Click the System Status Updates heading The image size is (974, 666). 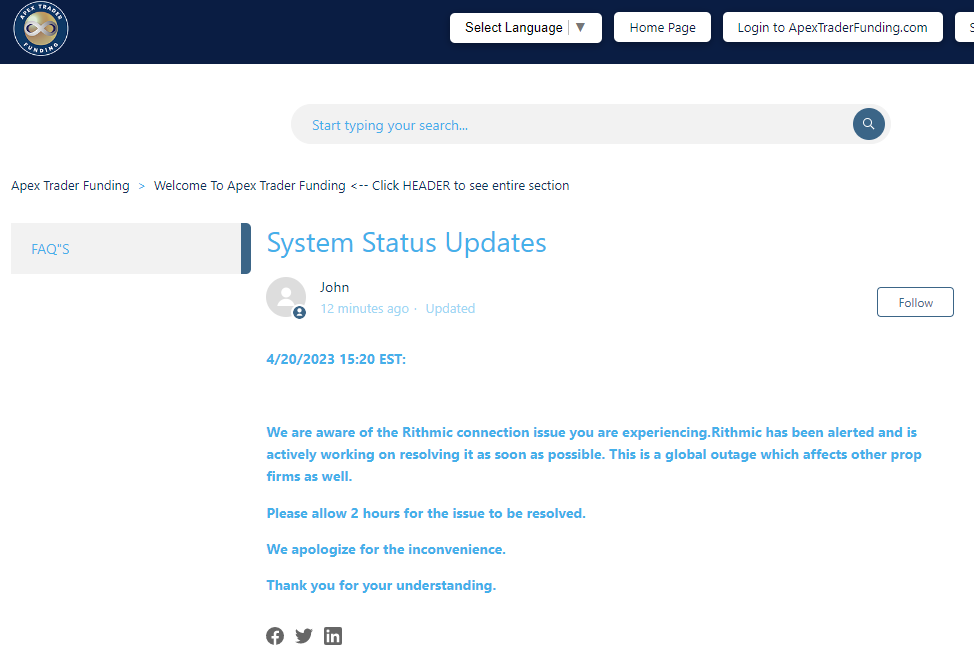(x=406, y=243)
